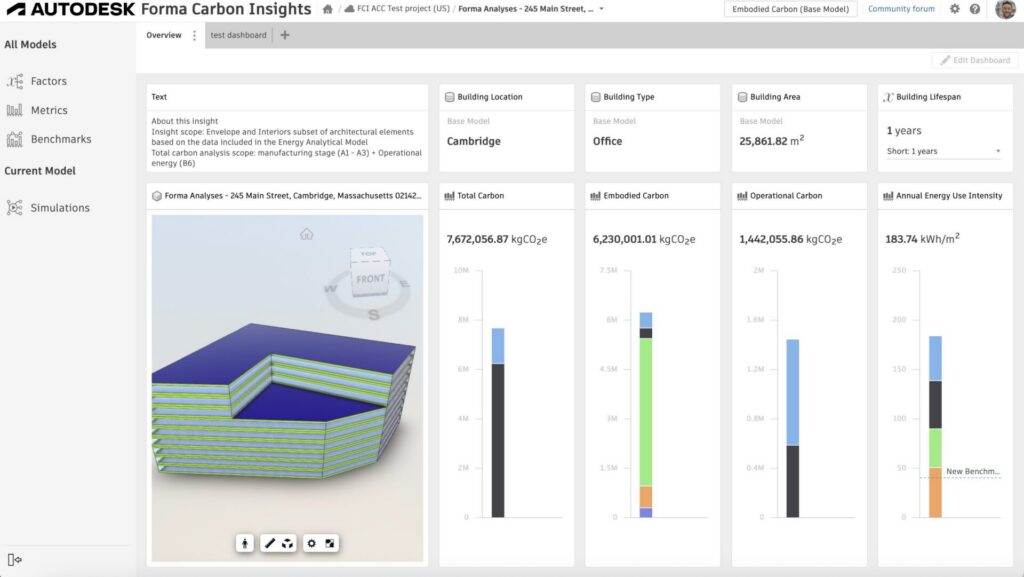Viewport: 1024px width, 577px height.
Task: Switch to the test dashboard tab
Action: coord(238,35)
